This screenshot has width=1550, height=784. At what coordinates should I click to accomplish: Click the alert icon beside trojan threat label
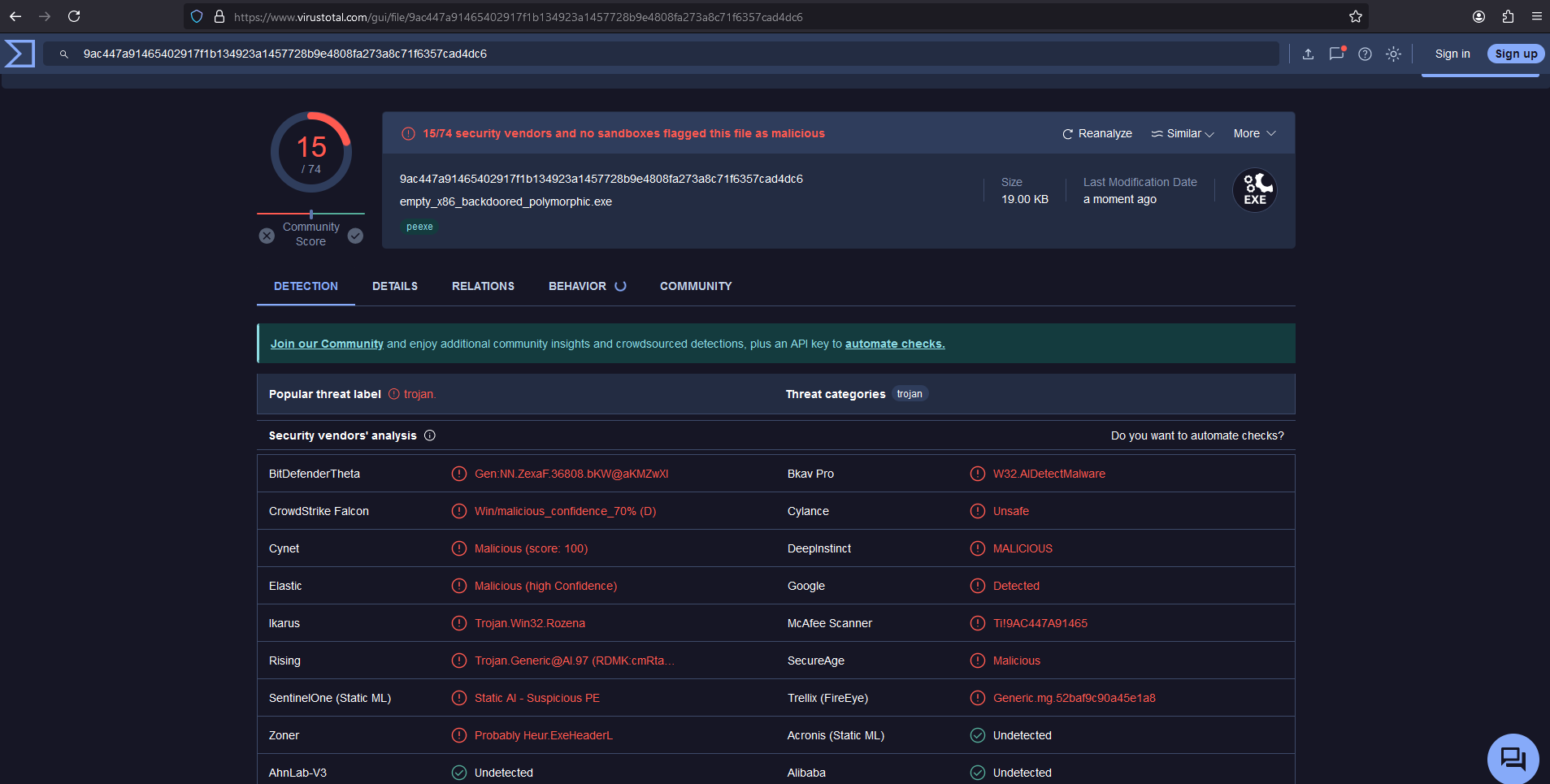[394, 394]
